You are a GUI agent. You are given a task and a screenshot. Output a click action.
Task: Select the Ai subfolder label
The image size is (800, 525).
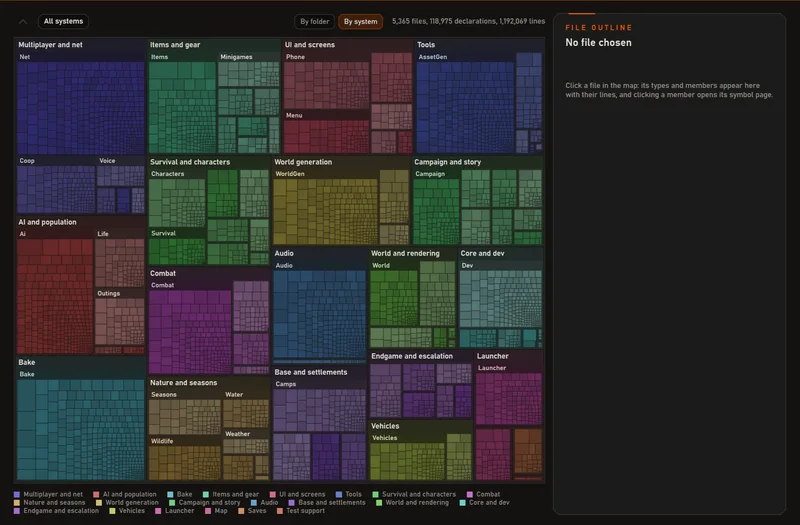tap(22, 234)
